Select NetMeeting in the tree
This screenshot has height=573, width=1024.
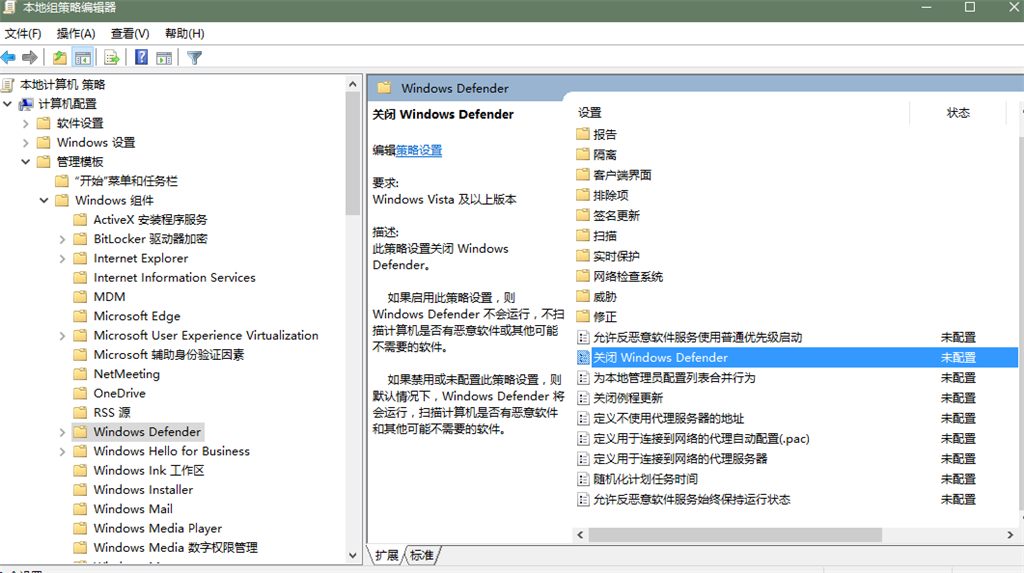[x=127, y=374]
